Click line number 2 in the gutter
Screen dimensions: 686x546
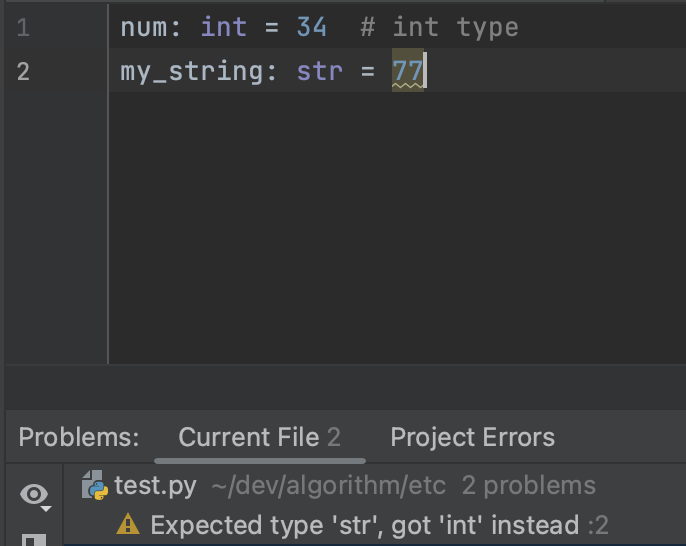(23, 71)
